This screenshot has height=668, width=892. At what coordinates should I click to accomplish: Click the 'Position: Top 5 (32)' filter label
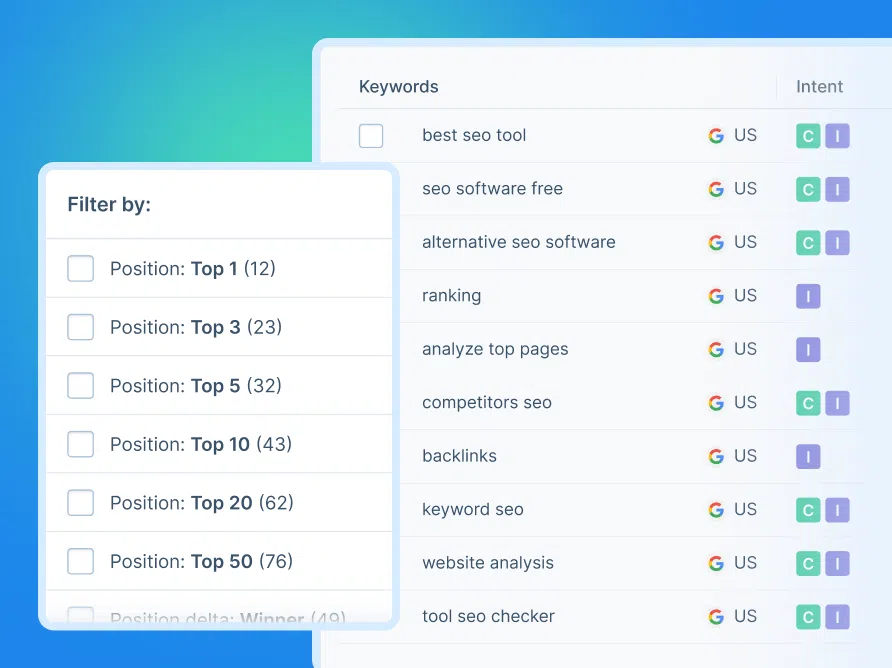coord(196,386)
